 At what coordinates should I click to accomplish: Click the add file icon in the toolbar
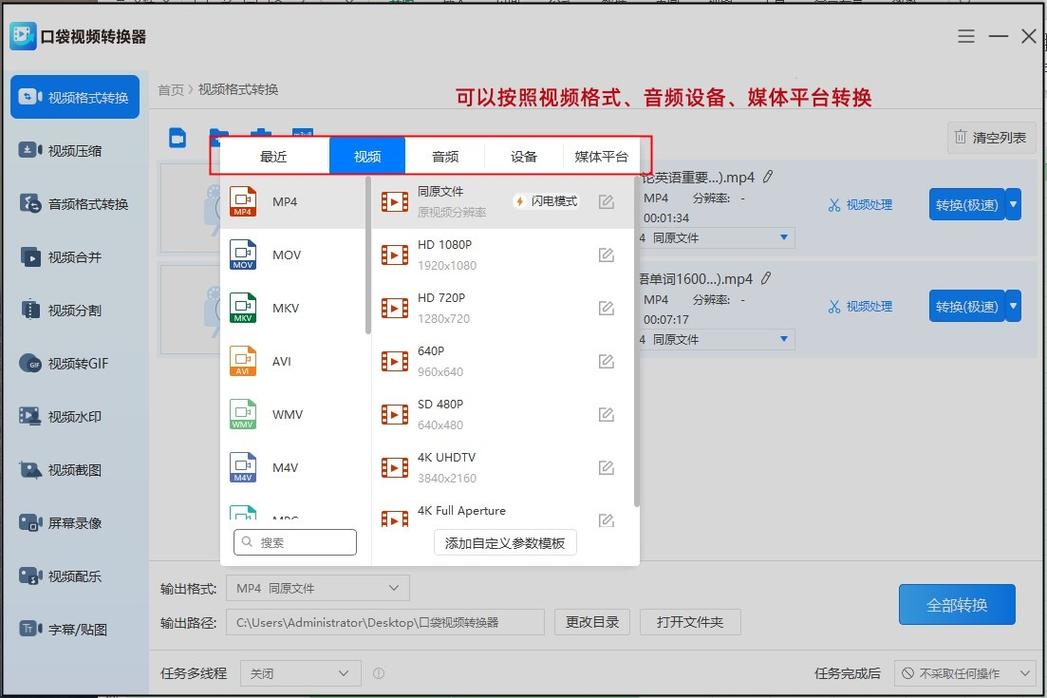tap(177, 138)
